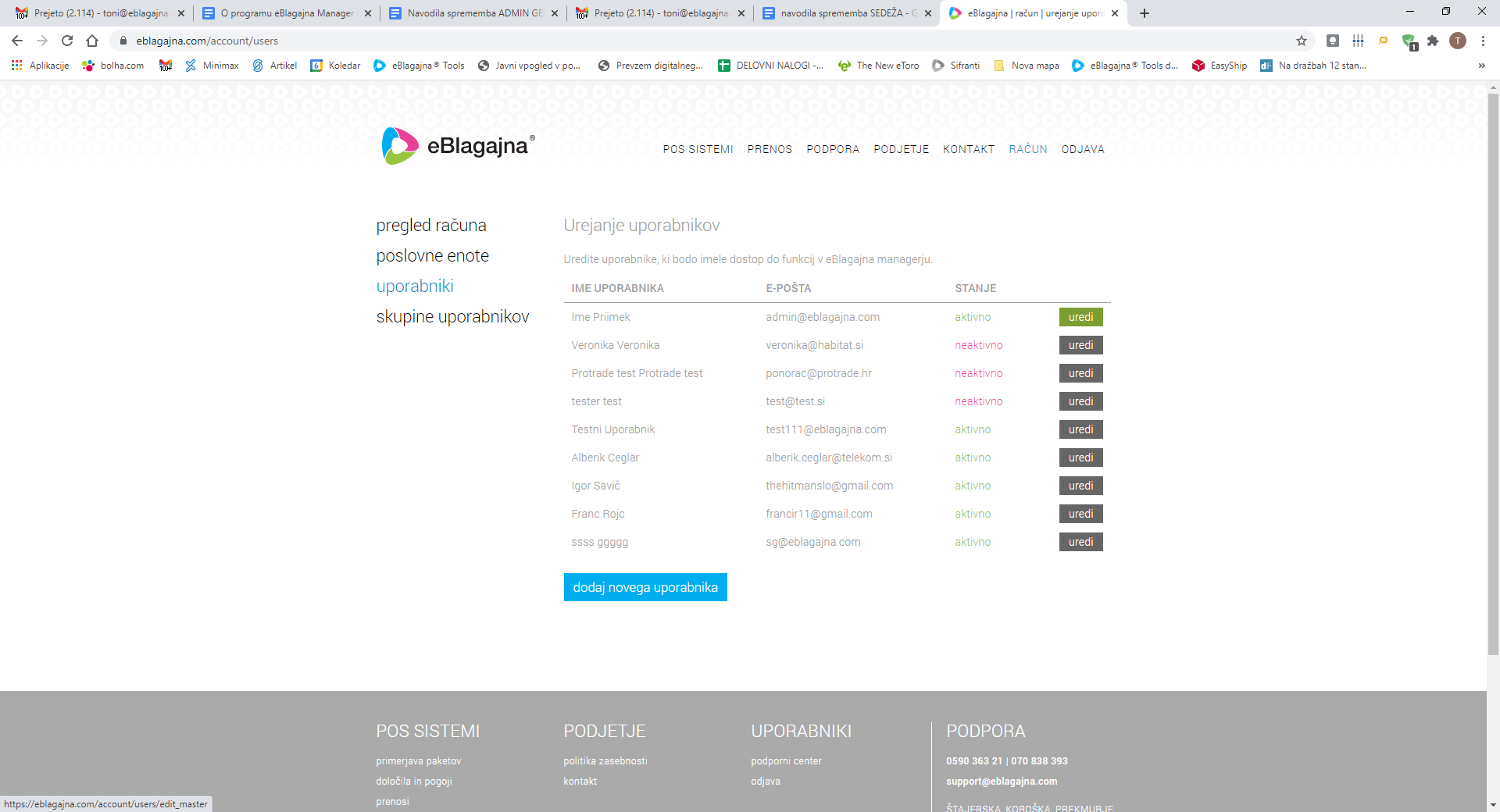Bookmark this page with star icon
Viewport: 1500px width, 812px height.
click(1302, 41)
